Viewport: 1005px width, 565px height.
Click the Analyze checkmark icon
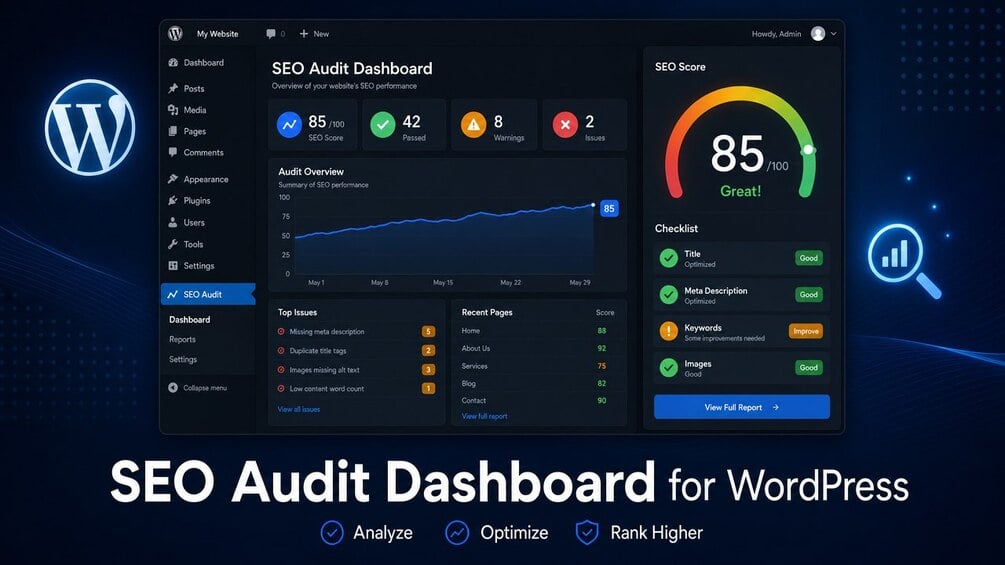(332, 532)
